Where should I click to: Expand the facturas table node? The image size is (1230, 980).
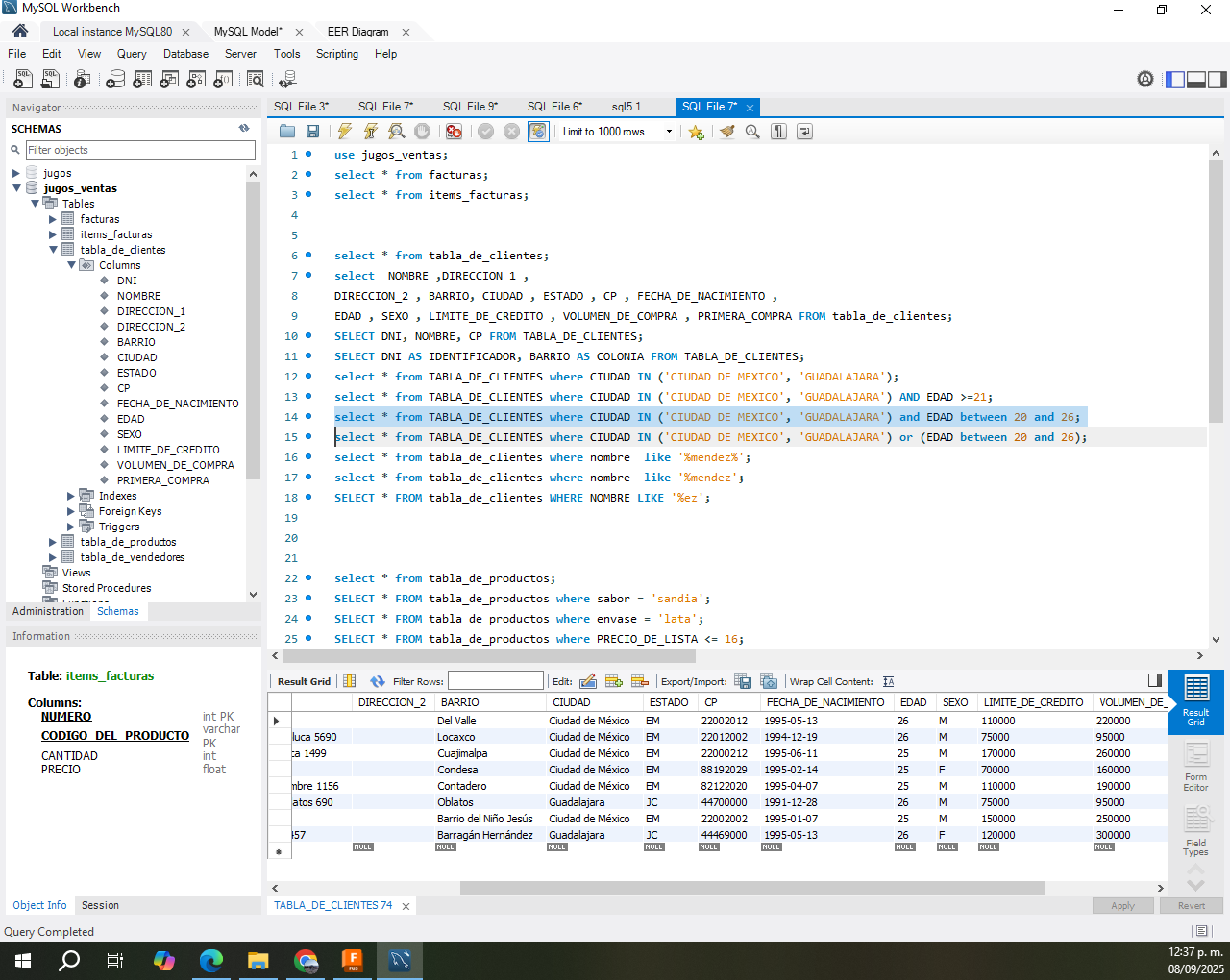coord(53,219)
